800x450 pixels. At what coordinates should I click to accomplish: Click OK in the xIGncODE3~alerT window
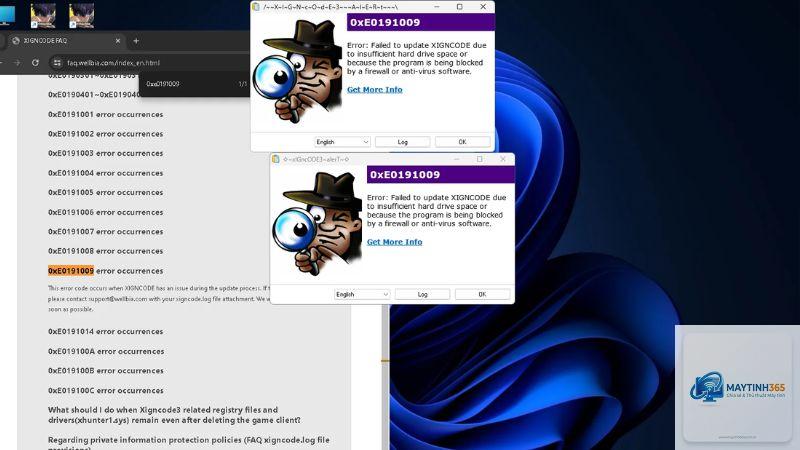482,294
